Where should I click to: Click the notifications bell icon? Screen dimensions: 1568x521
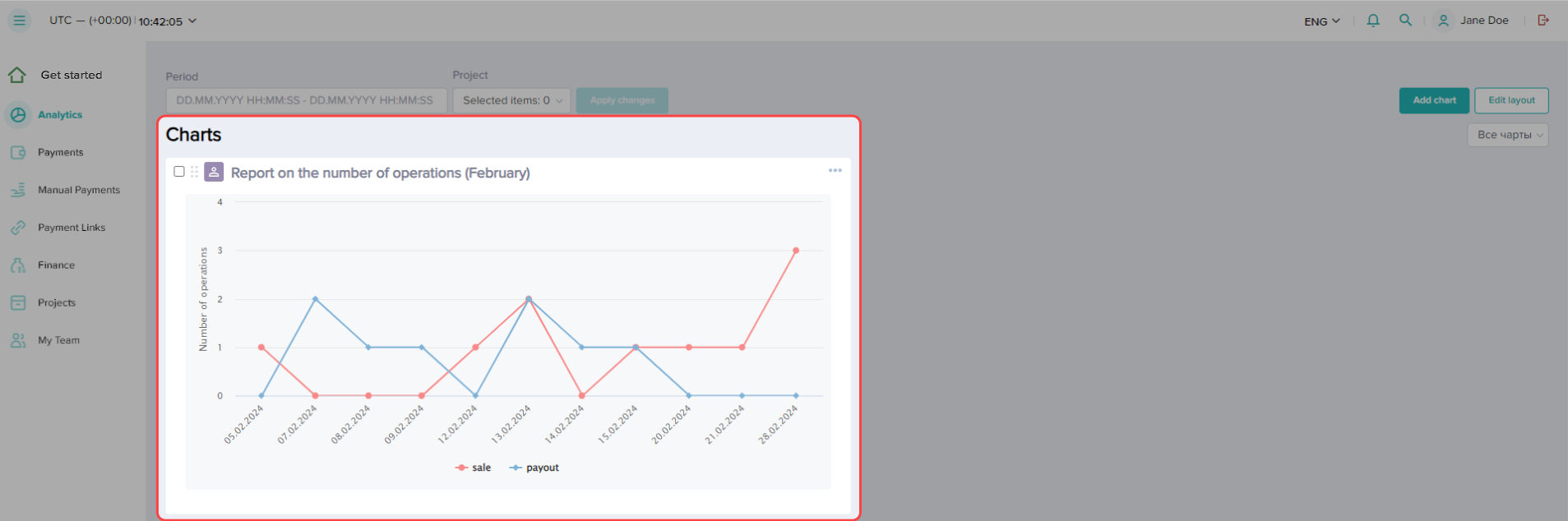(x=1373, y=21)
